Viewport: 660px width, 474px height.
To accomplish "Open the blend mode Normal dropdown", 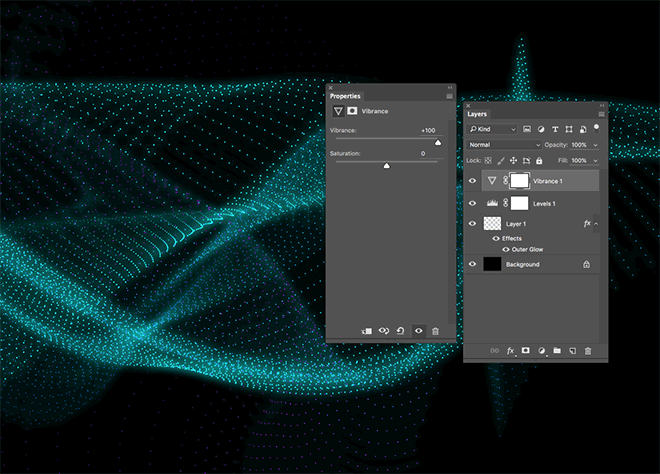I will pyautogui.click(x=504, y=145).
